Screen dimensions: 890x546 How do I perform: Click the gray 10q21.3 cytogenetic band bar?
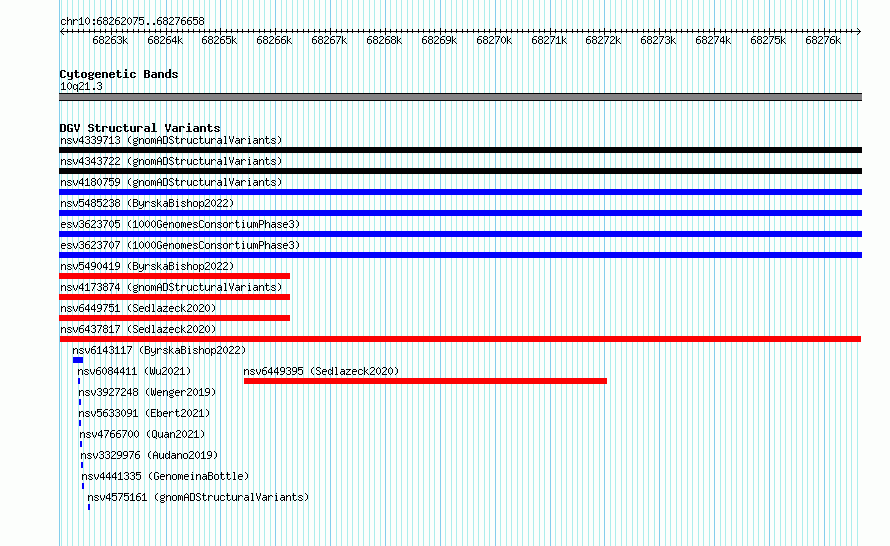coord(460,97)
